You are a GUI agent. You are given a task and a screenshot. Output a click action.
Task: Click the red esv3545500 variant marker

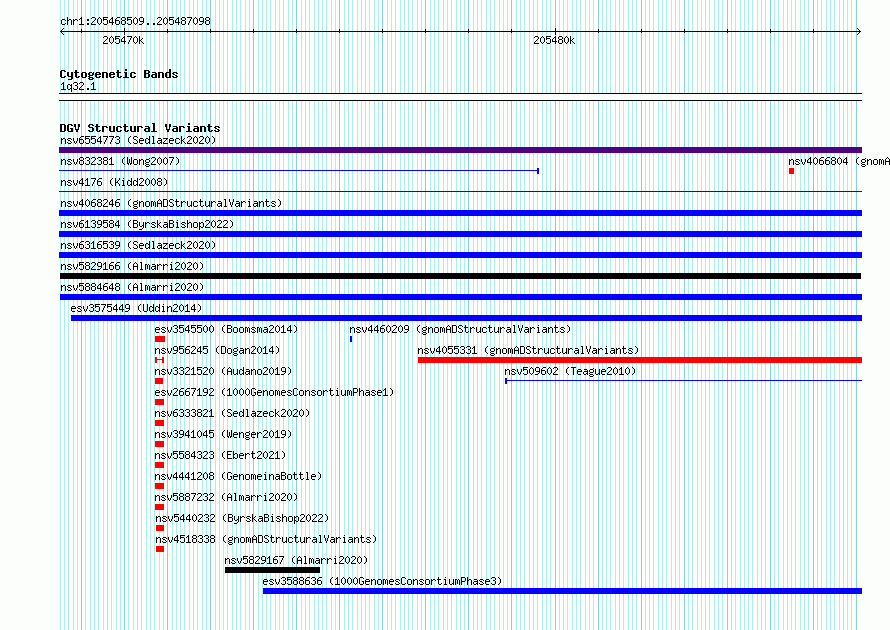[160, 339]
